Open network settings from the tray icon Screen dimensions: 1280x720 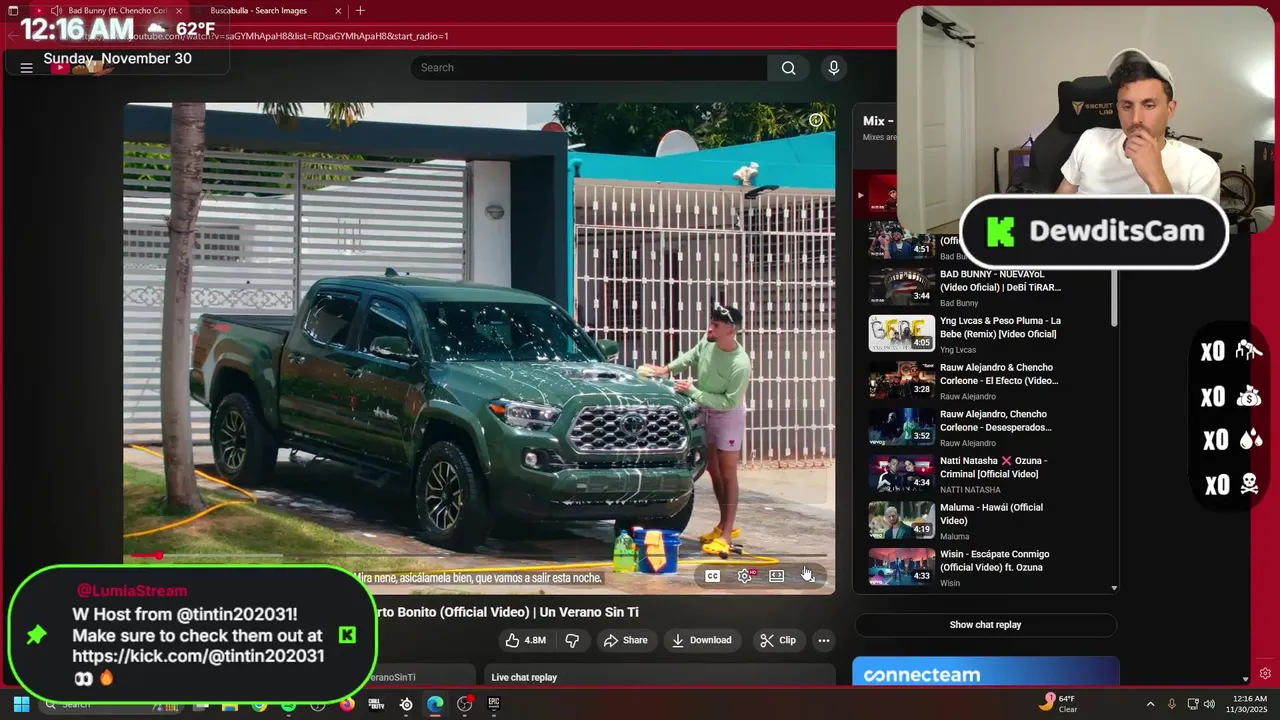[x=1192, y=704]
